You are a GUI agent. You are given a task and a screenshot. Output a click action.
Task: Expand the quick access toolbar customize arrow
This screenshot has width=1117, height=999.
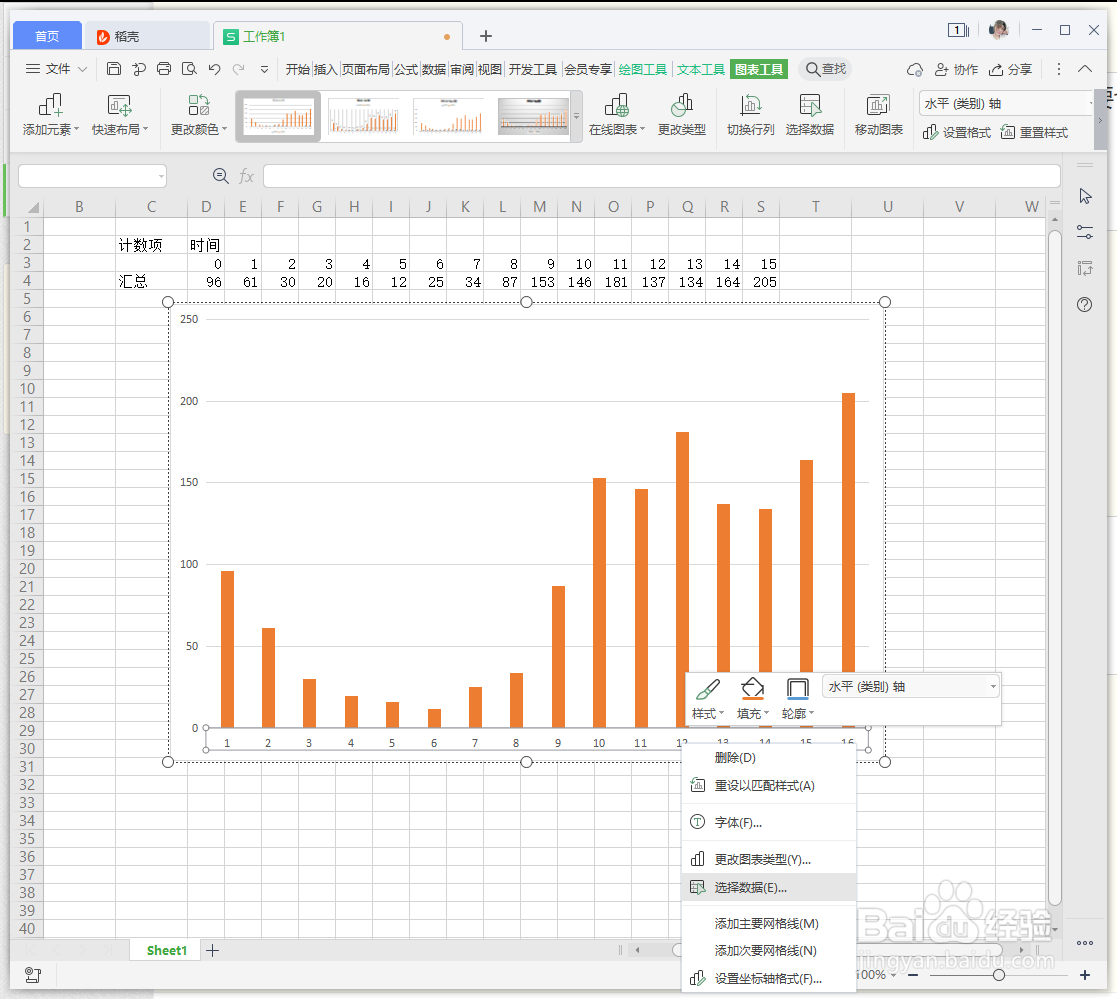click(x=264, y=69)
